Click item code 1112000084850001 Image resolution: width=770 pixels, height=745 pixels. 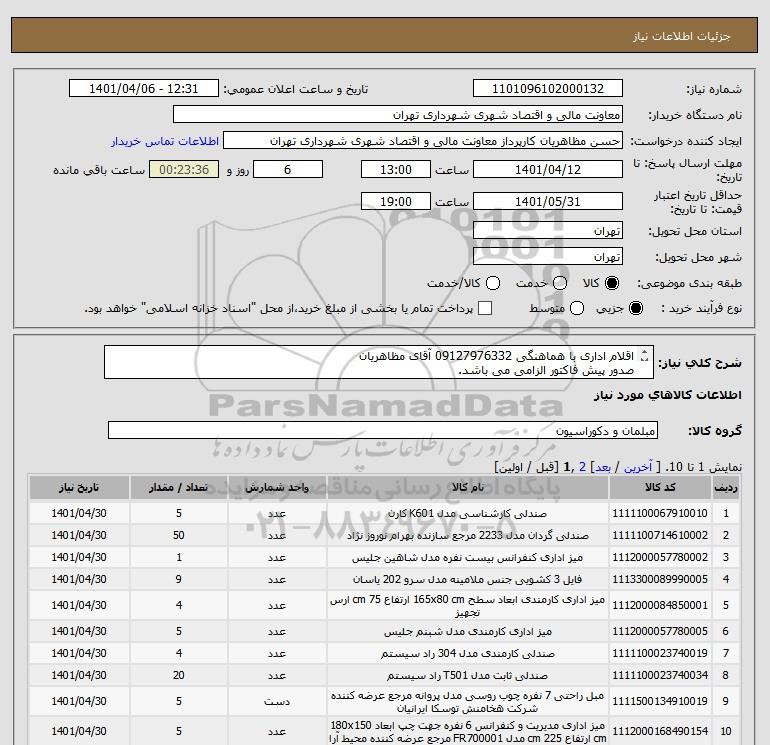660,606
